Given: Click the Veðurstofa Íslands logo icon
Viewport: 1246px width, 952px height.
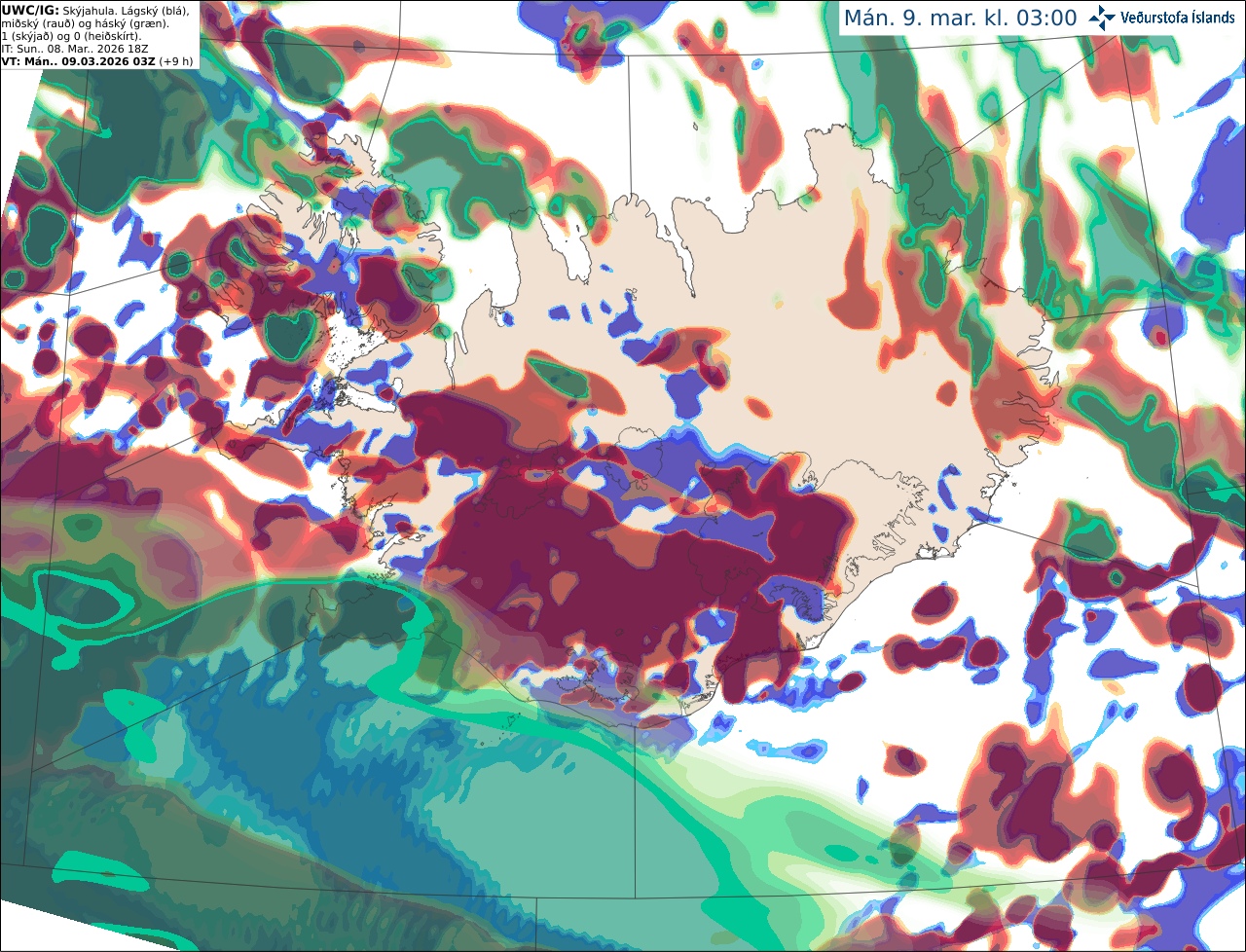Looking at the screenshot, I should 1102,18.
